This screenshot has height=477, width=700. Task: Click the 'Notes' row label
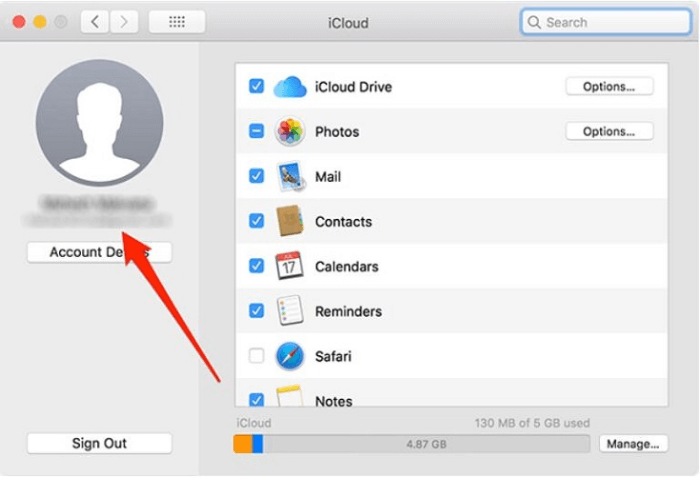[334, 401]
